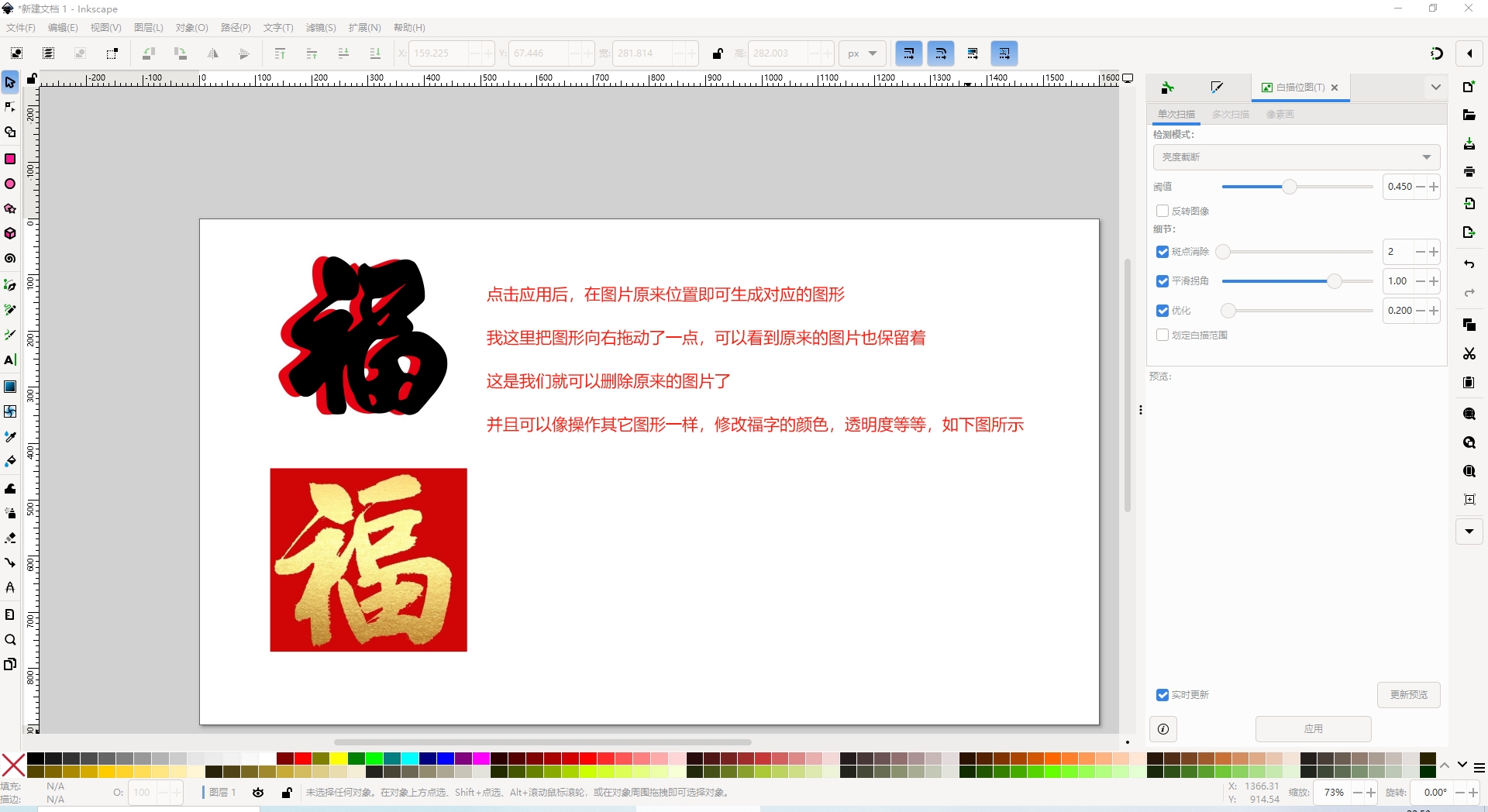
Task: Select the Spiral tool
Action: pos(10,259)
